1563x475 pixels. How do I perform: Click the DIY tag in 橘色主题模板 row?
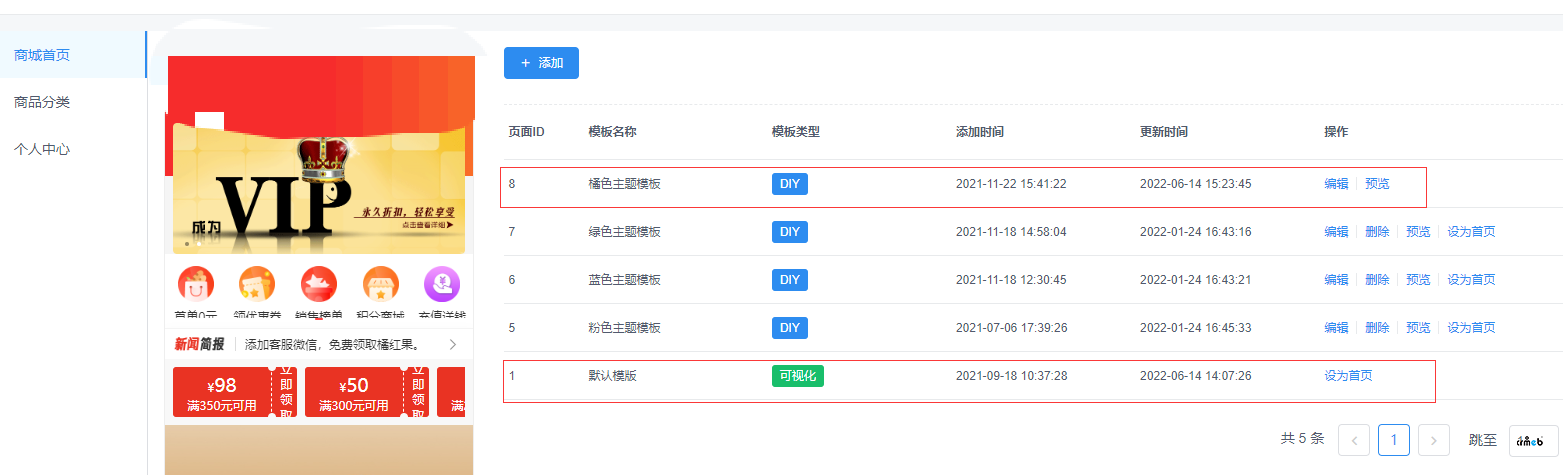pos(790,184)
